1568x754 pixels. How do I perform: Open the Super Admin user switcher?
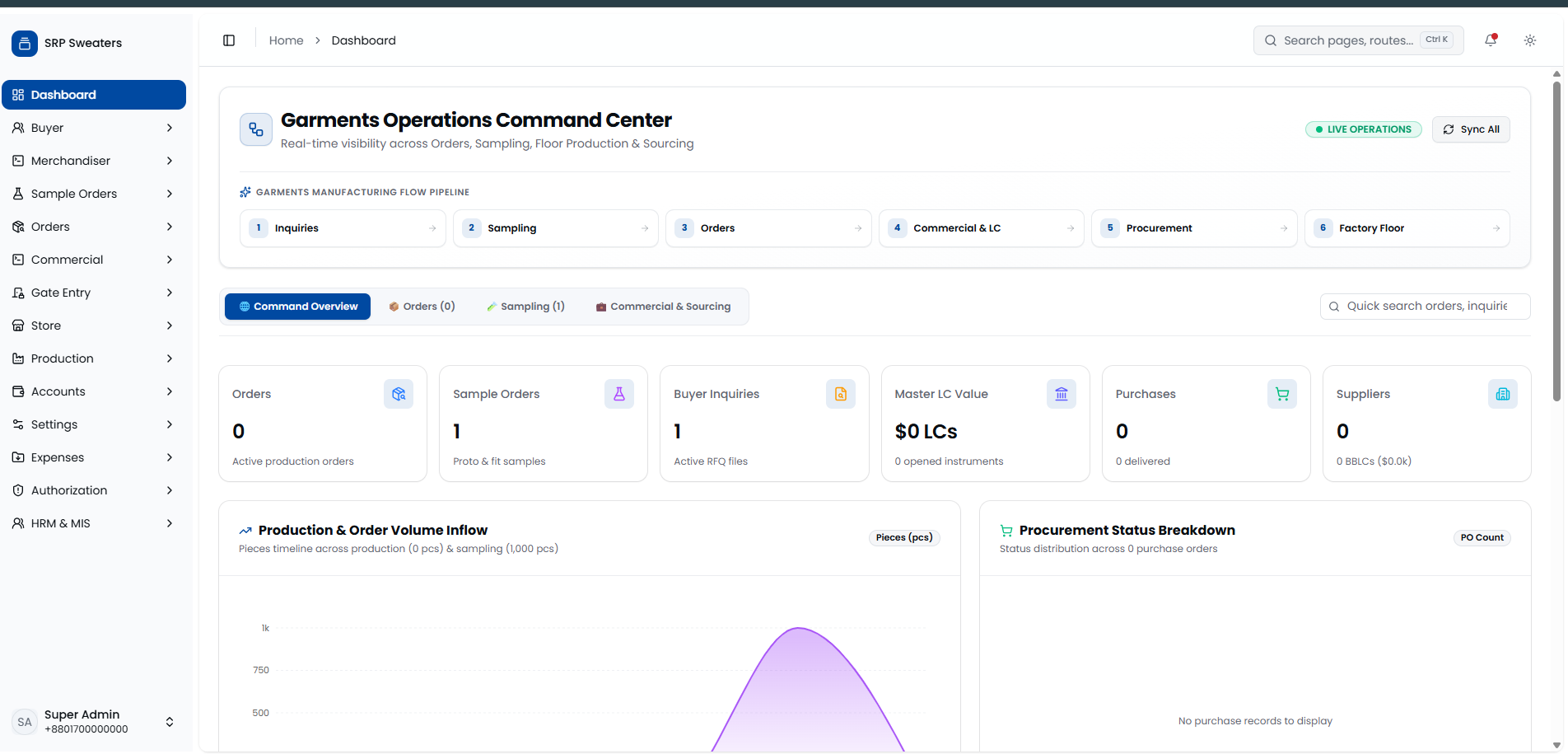point(94,722)
